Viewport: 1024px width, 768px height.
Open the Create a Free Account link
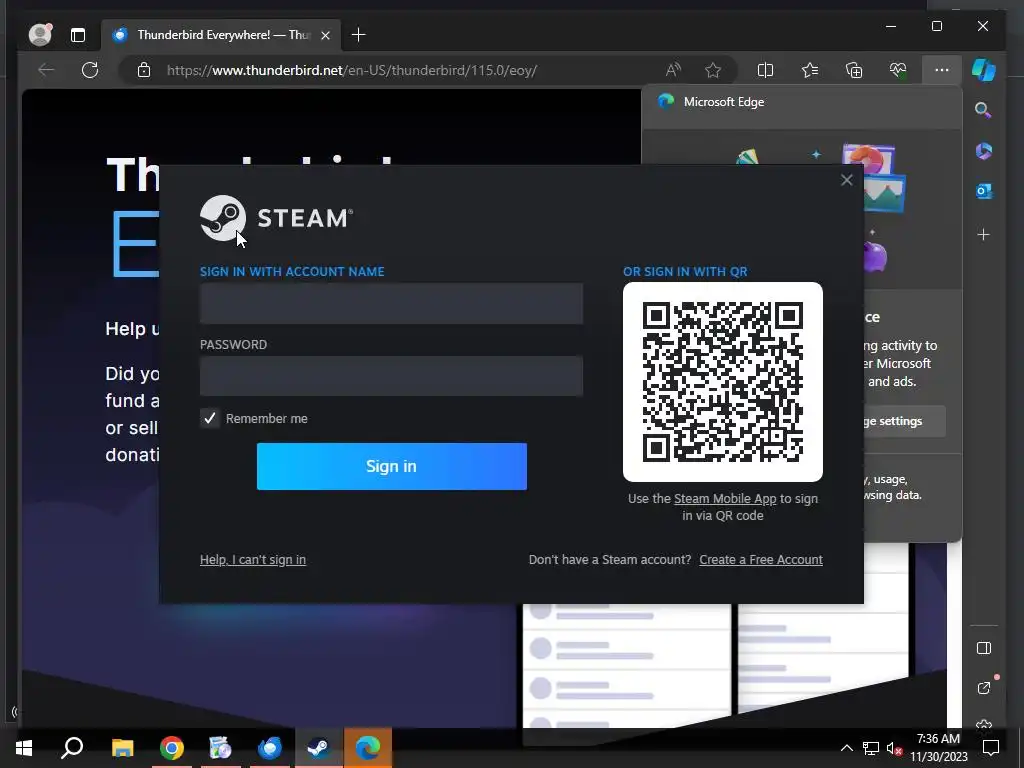[x=761, y=560]
